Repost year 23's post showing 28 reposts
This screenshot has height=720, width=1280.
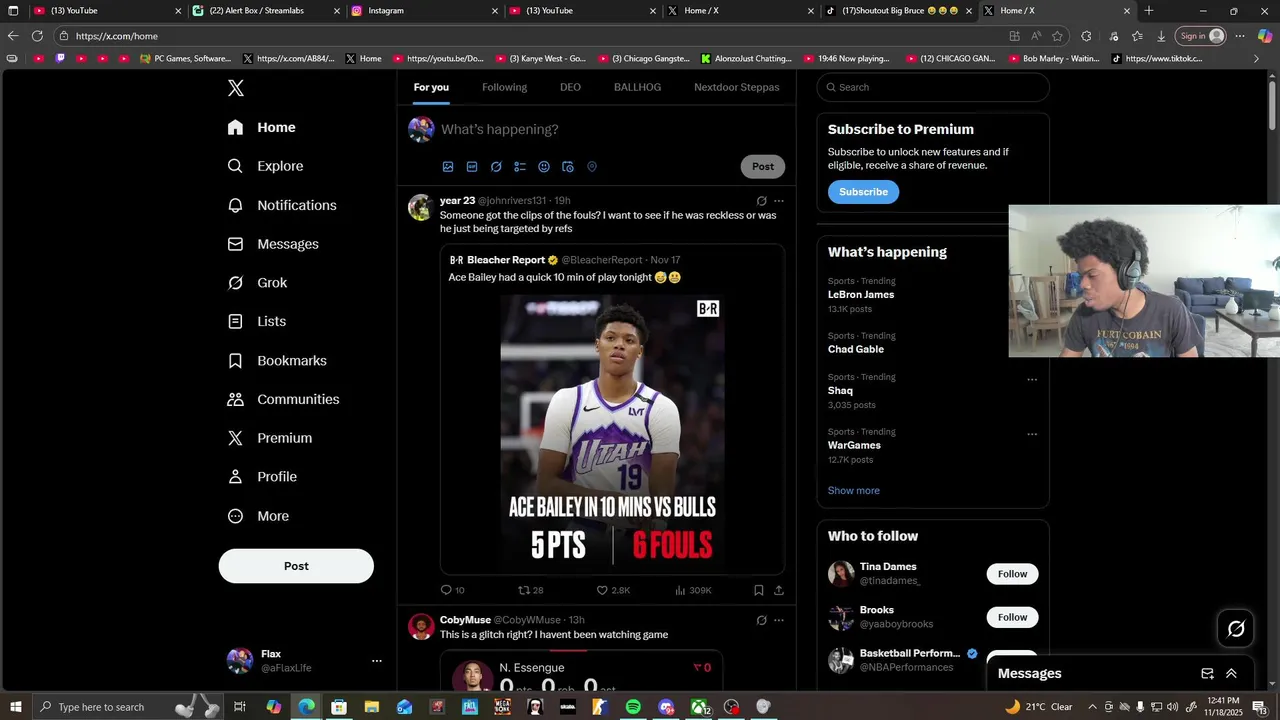pos(531,590)
